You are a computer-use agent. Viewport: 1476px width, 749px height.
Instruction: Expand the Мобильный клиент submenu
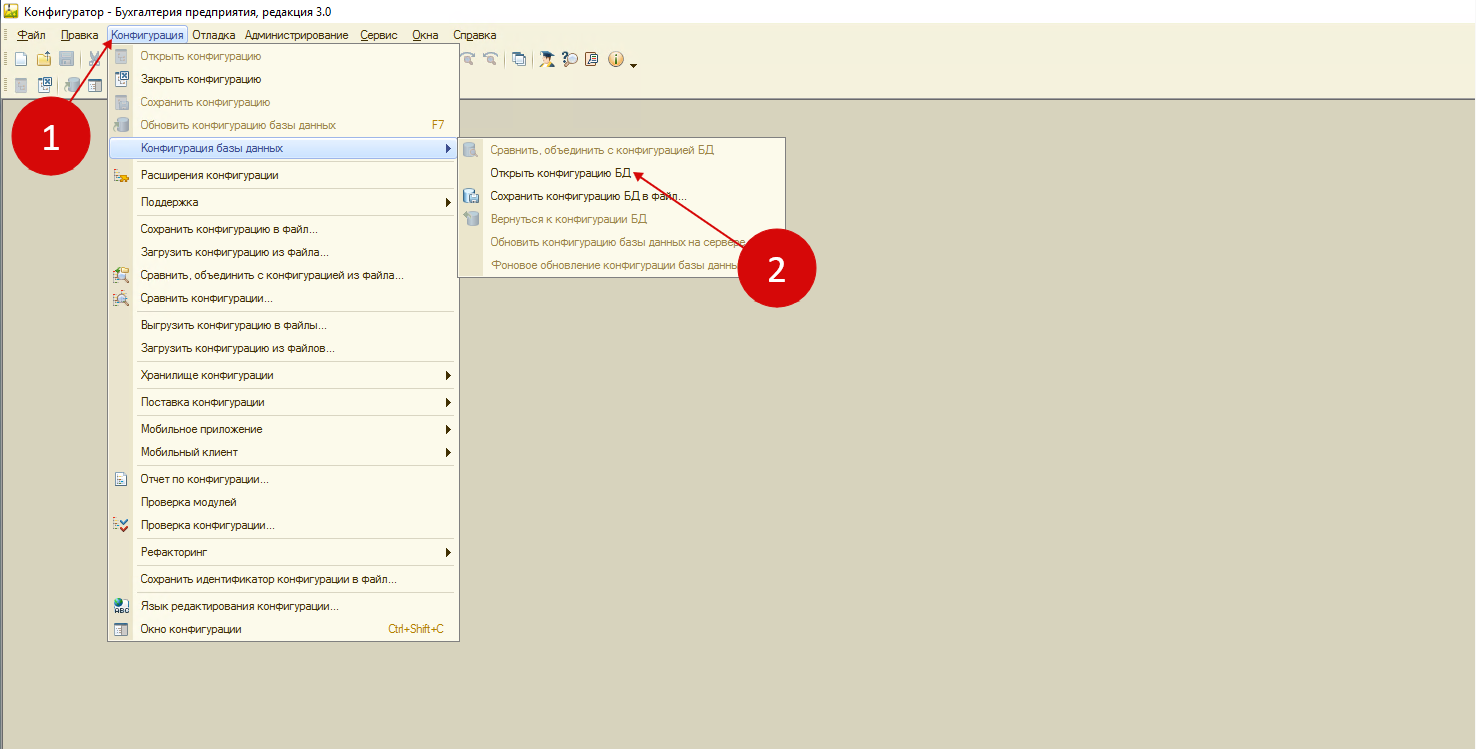[284, 452]
